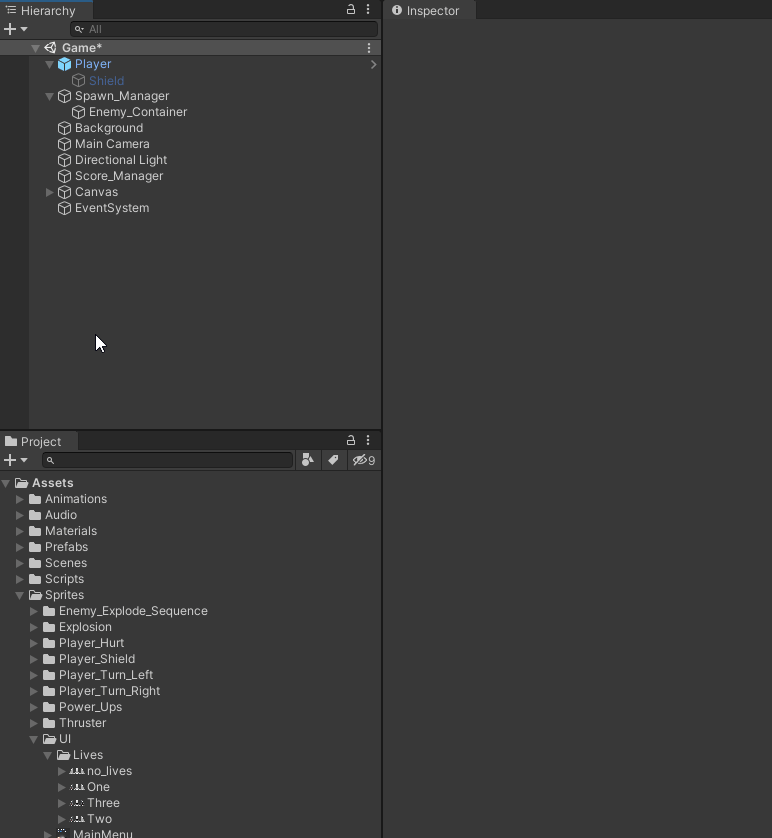Click the Enemy_Container cube icon

pos(79,112)
